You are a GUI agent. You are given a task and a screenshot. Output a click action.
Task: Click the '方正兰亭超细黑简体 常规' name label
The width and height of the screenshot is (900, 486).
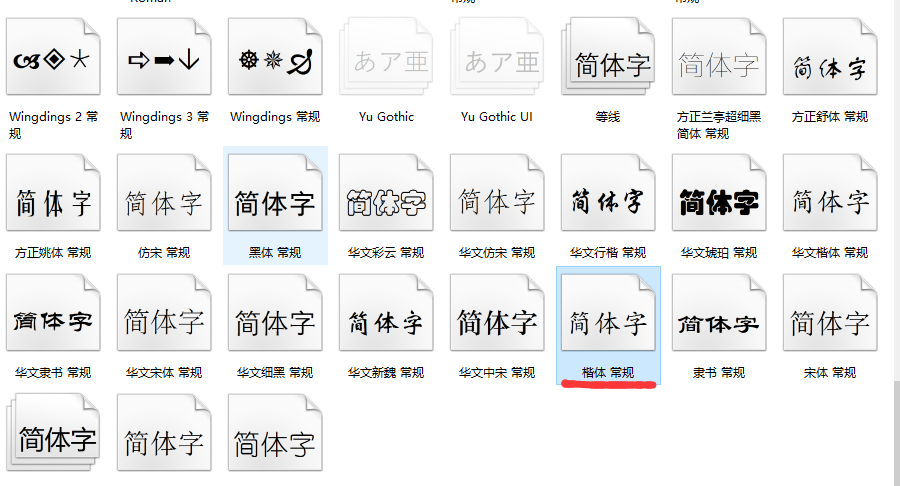(719, 125)
